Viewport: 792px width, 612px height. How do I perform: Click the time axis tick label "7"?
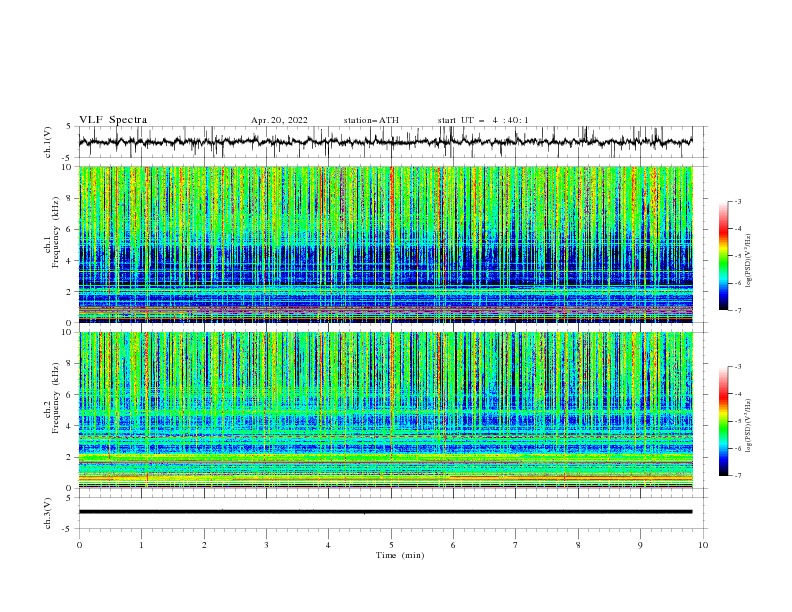click(516, 545)
